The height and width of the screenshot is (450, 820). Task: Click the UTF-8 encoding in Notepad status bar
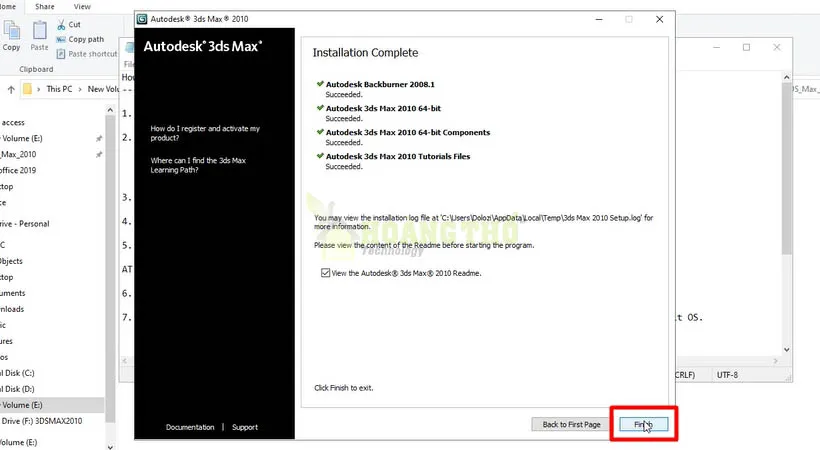[727, 375]
